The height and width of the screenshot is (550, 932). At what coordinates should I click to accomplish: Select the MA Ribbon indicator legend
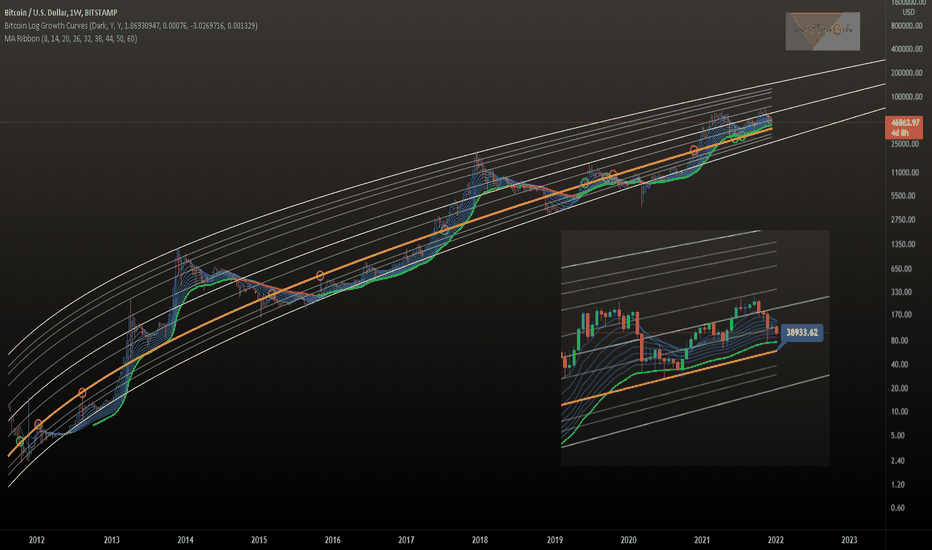[x=71, y=39]
